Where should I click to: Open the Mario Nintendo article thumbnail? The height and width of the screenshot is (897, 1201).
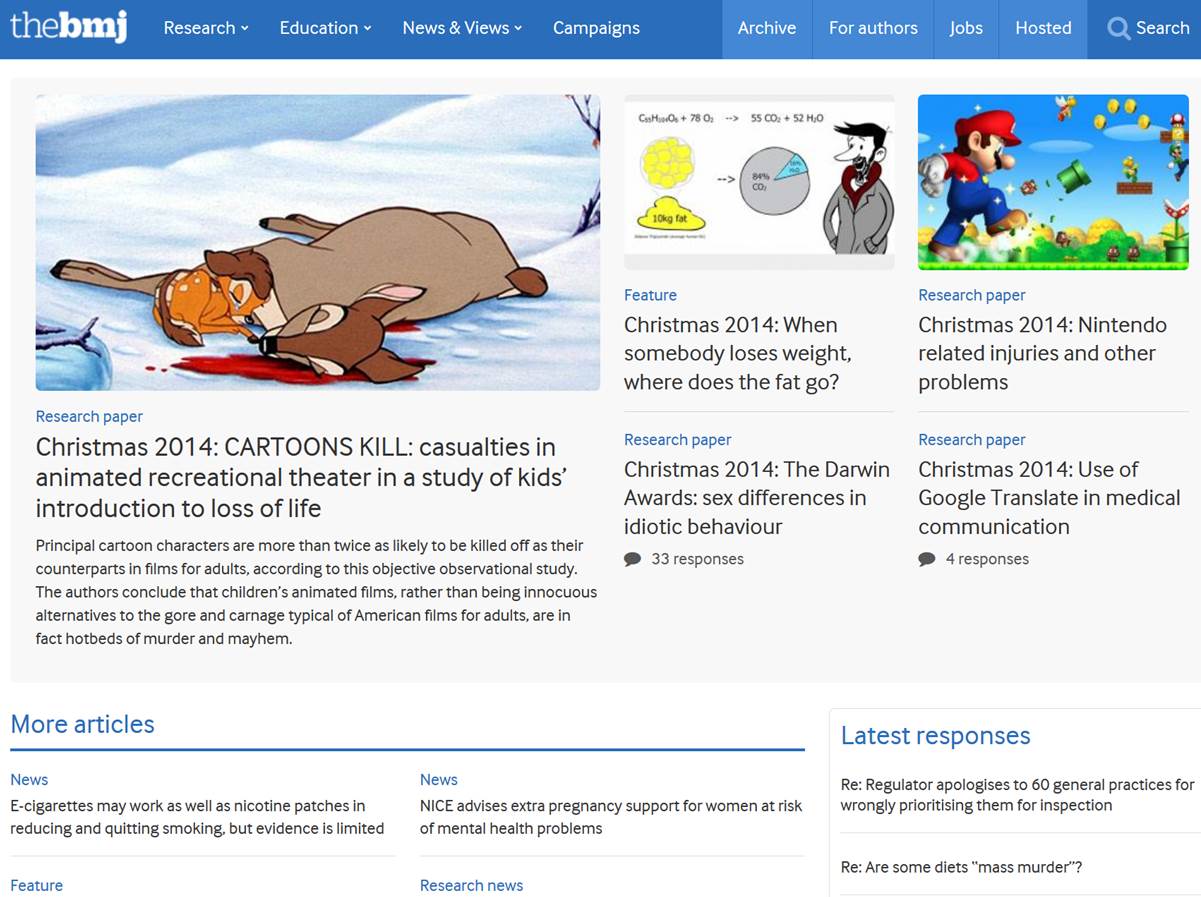click(1053, 182)
